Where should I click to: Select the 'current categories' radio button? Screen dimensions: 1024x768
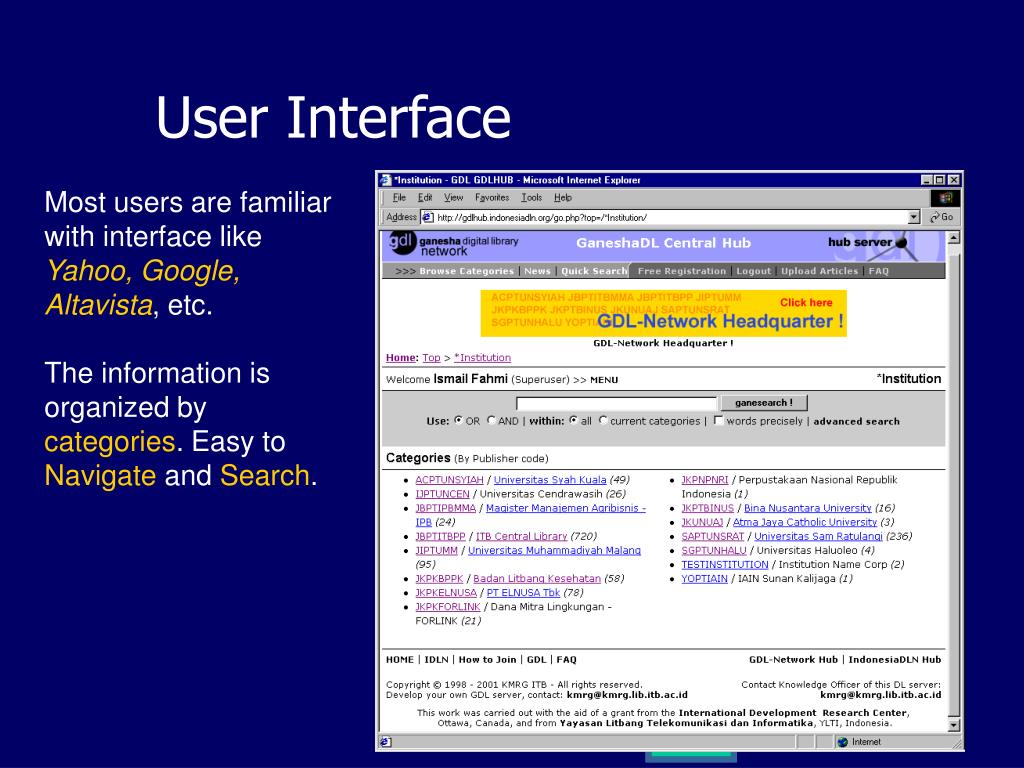603,421
